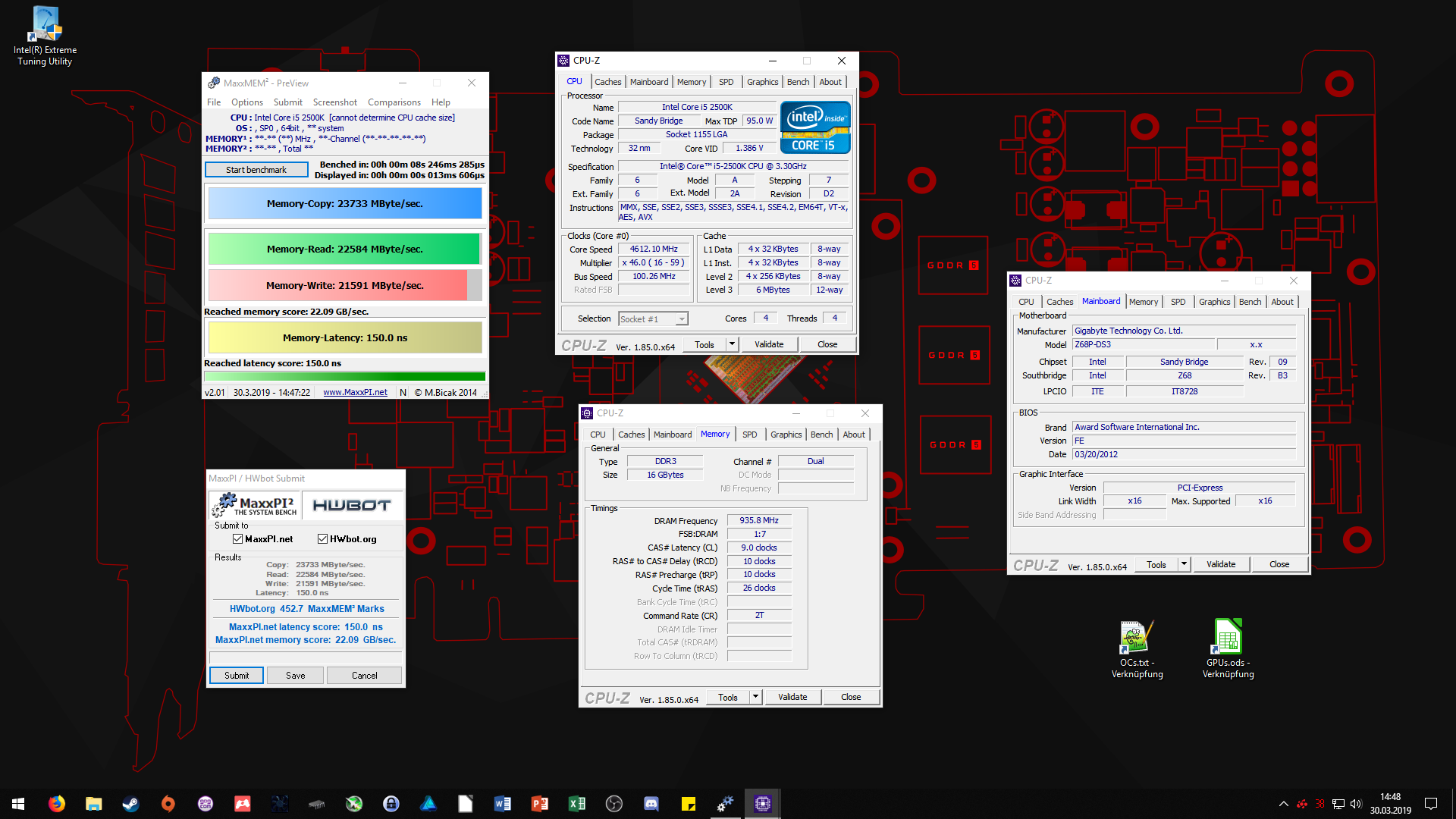Open the Screenshot menu in MaxxMEM²
Viewport: 1456px width, 819px height.
click(334, 102)
